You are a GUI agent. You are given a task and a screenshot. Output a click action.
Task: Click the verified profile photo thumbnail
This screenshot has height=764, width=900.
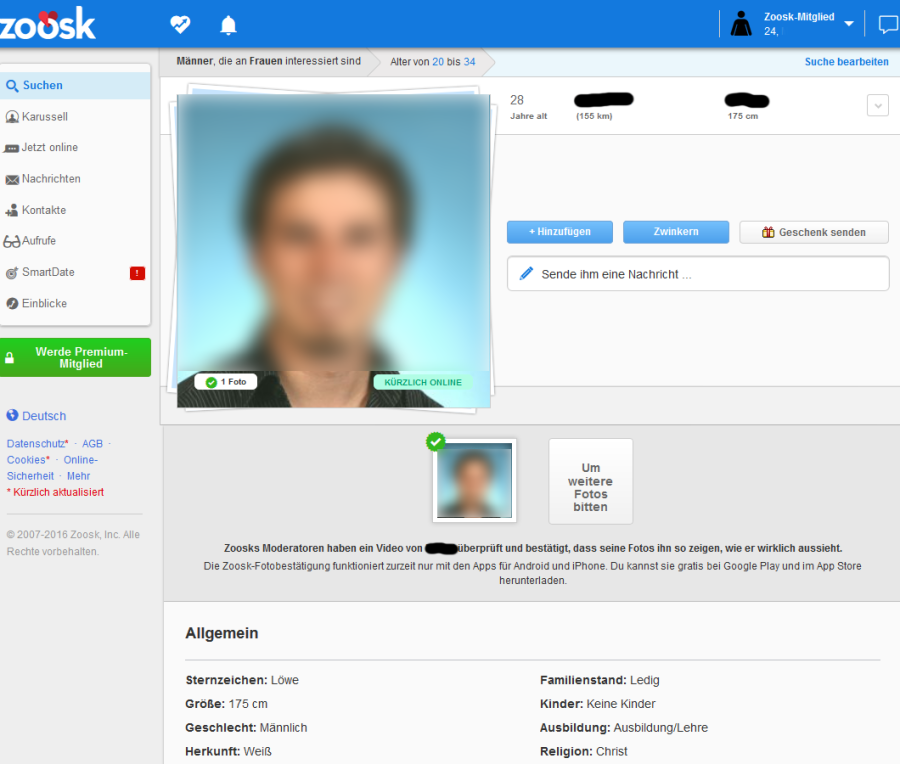click(474, 481)
